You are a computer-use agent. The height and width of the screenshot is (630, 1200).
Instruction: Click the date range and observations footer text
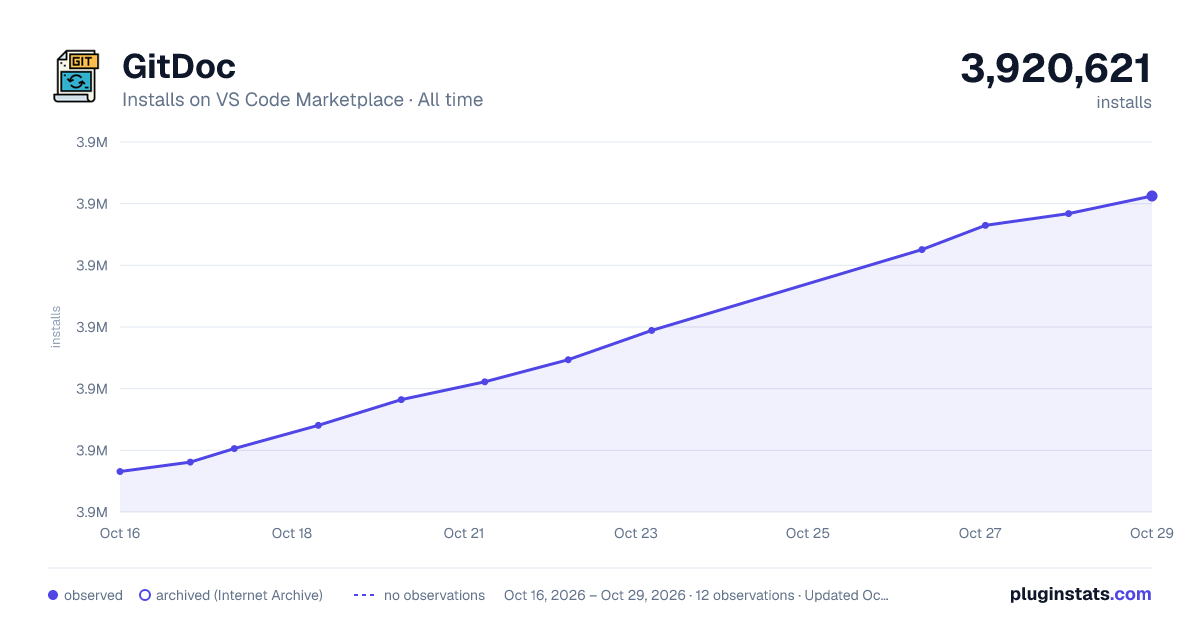coord(696,595)
